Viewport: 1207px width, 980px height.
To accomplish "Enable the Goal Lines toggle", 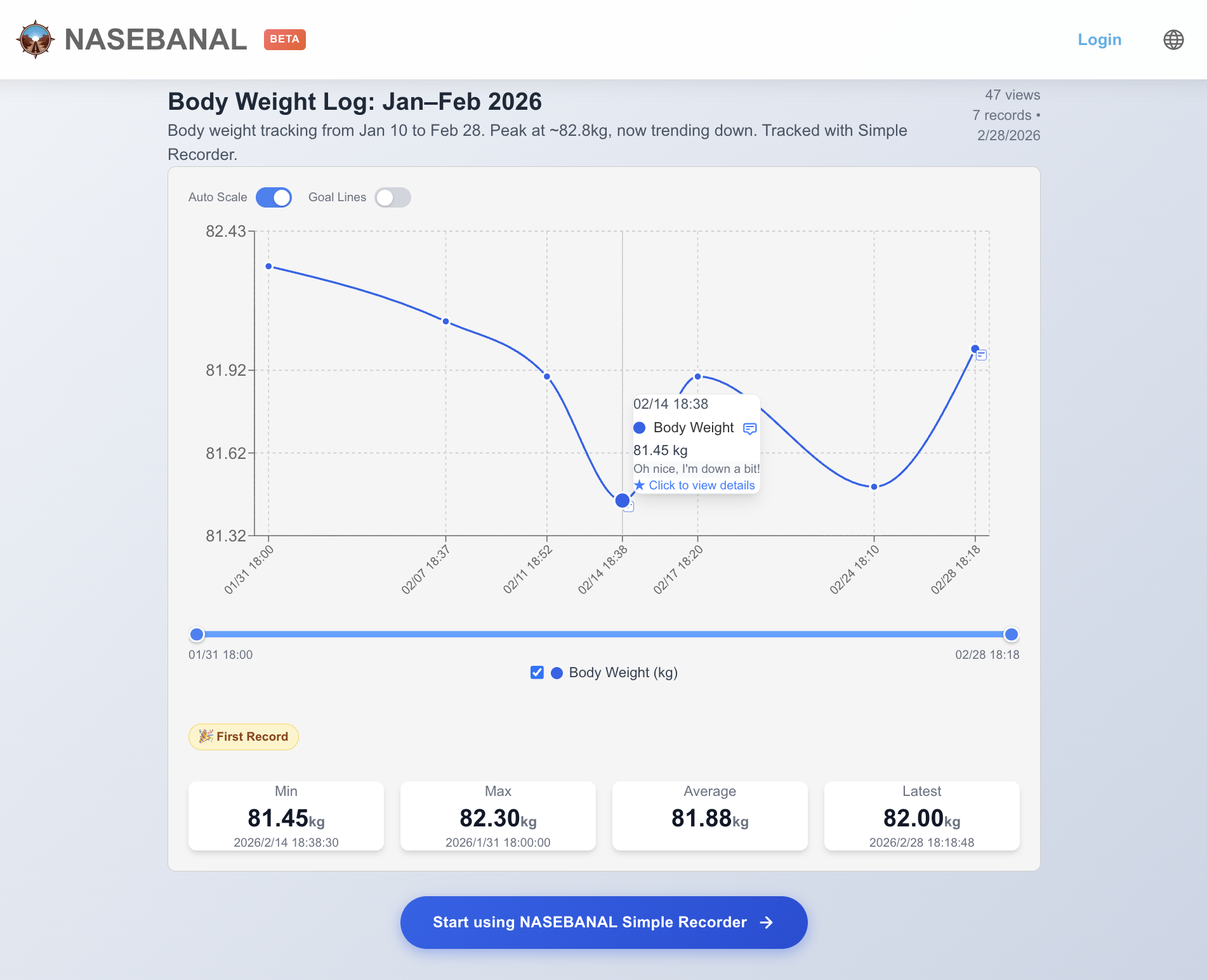I will tap(392, 197).
